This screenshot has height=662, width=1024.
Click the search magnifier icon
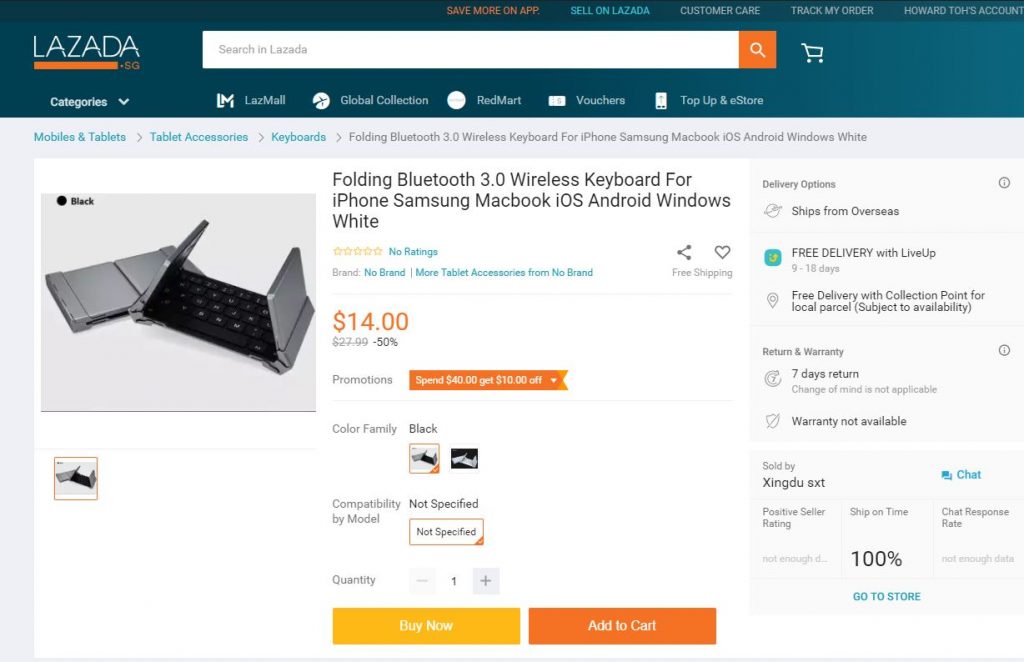click(757, 49)
